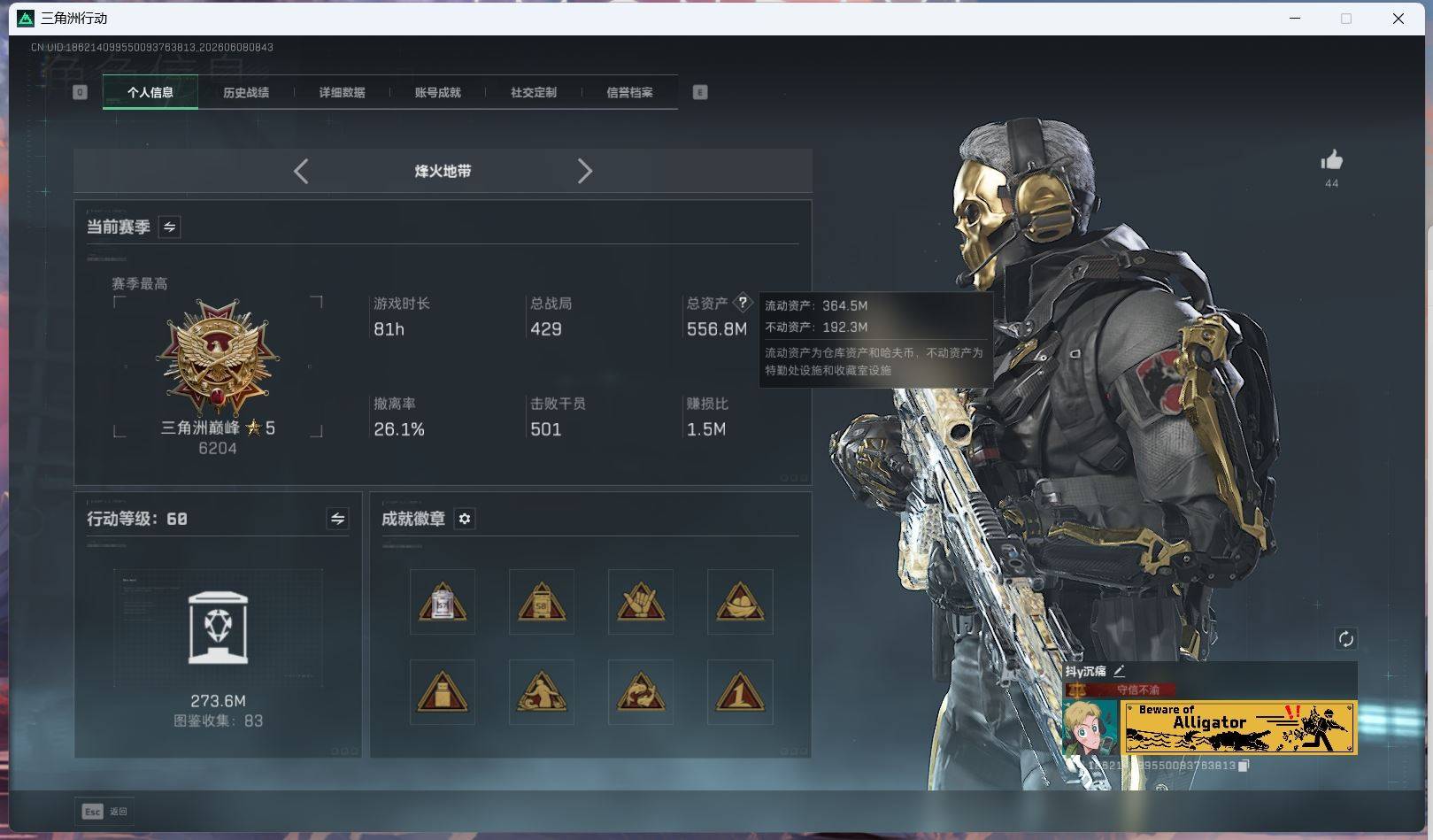Select the number 1 achievement badge
Screen dimensions: 1433x840
tap(740, 692)
